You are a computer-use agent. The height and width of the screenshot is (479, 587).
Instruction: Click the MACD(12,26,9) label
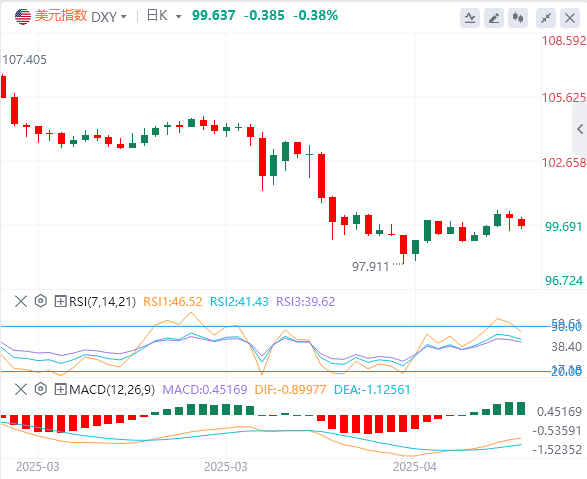point(112,390)
